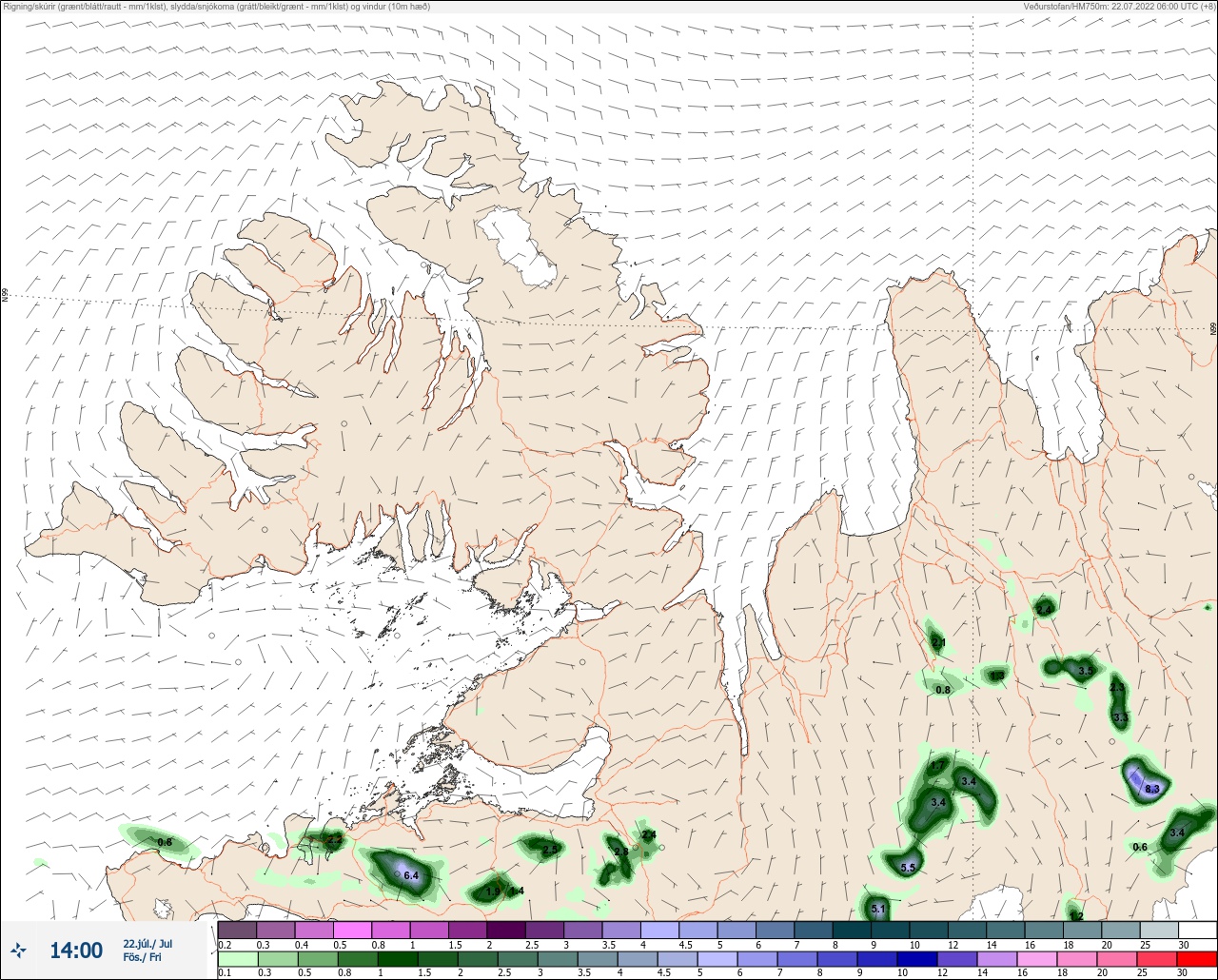Click the Veðurstofan star logo icon
This screenshot has width=1218, height=980.
point(19,950)
